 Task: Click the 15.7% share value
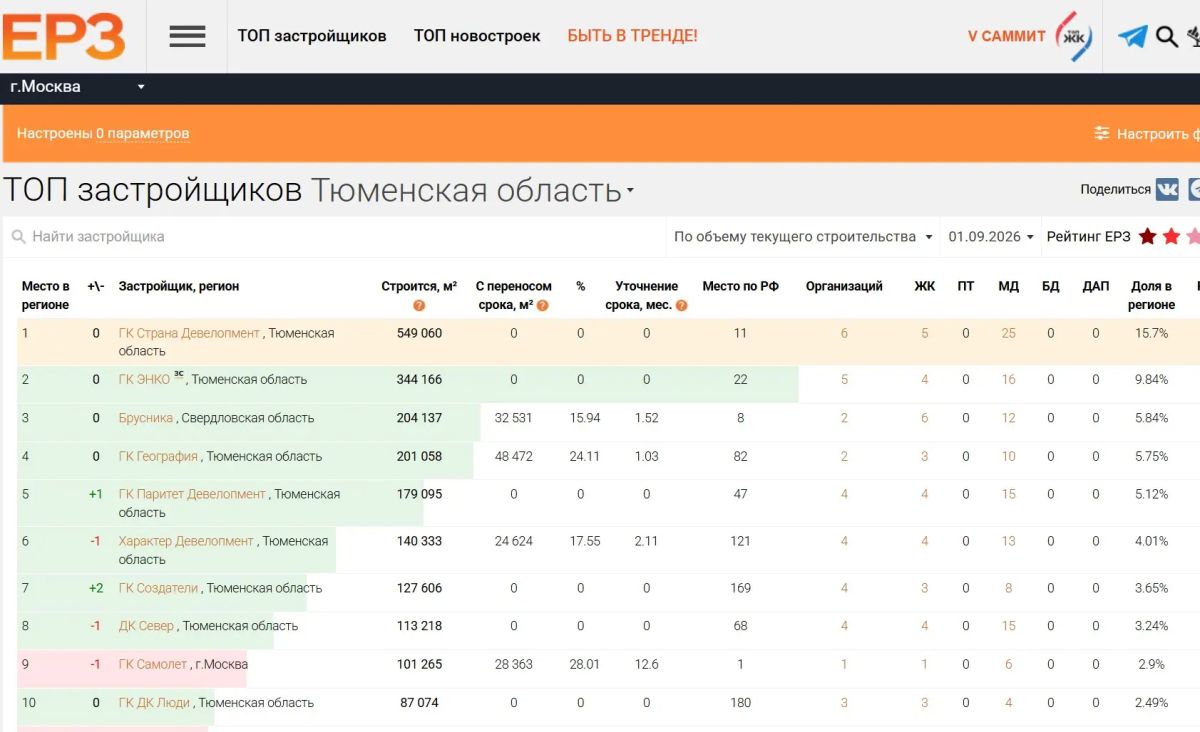click(x=1151, y=333)
